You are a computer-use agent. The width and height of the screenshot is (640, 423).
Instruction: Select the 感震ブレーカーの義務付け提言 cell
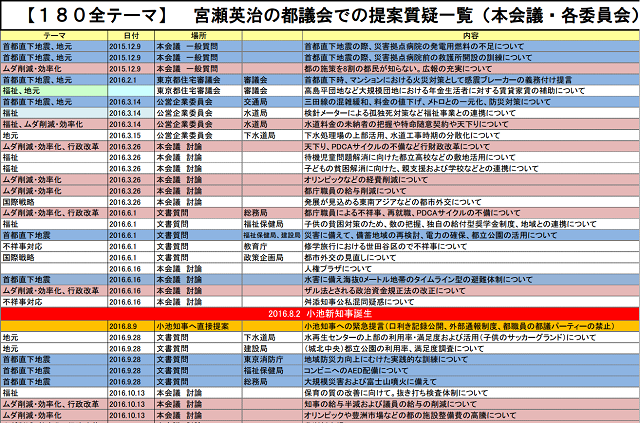click(x=471, y=80)
